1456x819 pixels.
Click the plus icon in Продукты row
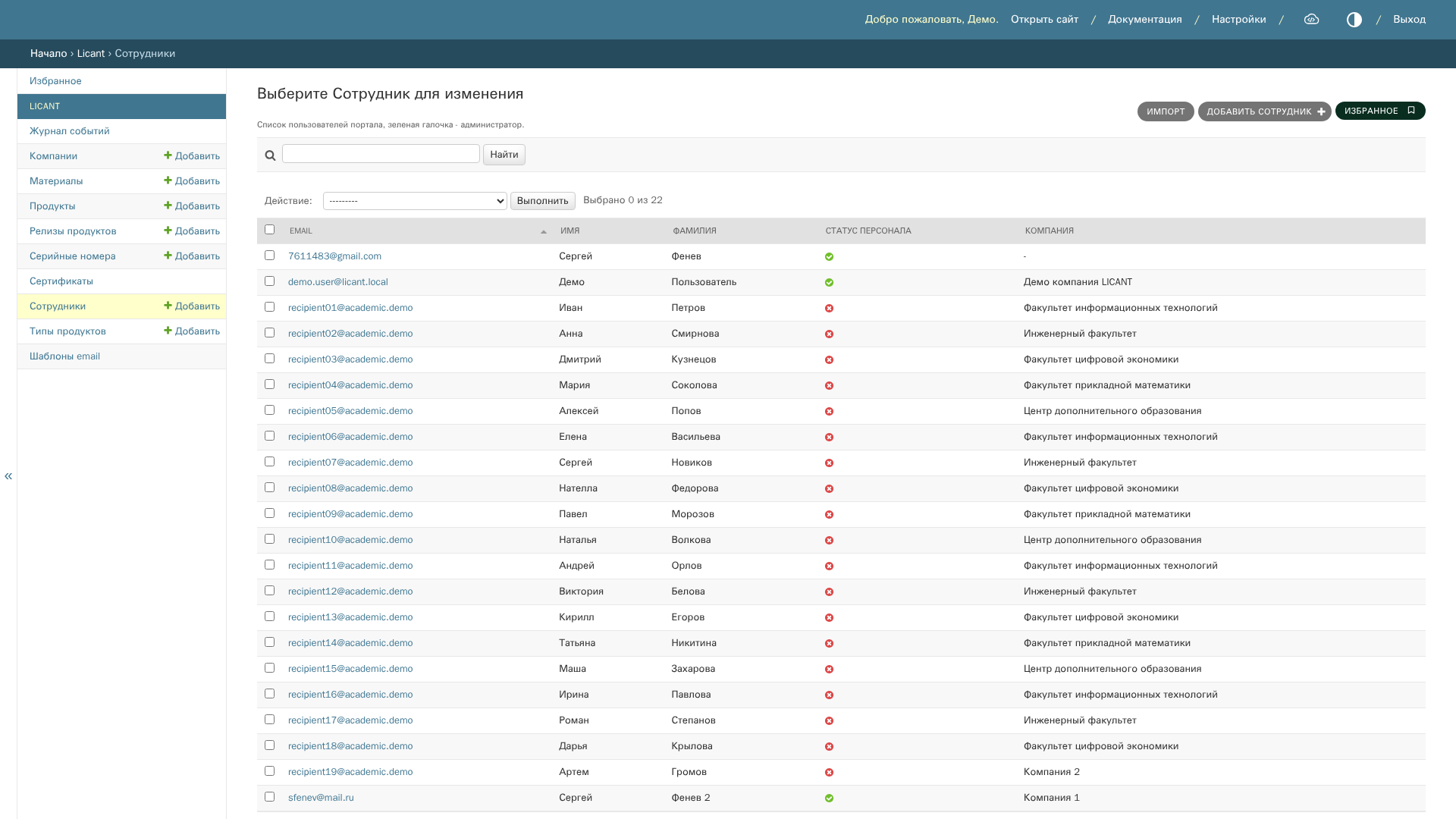click(x=168, y=206)
